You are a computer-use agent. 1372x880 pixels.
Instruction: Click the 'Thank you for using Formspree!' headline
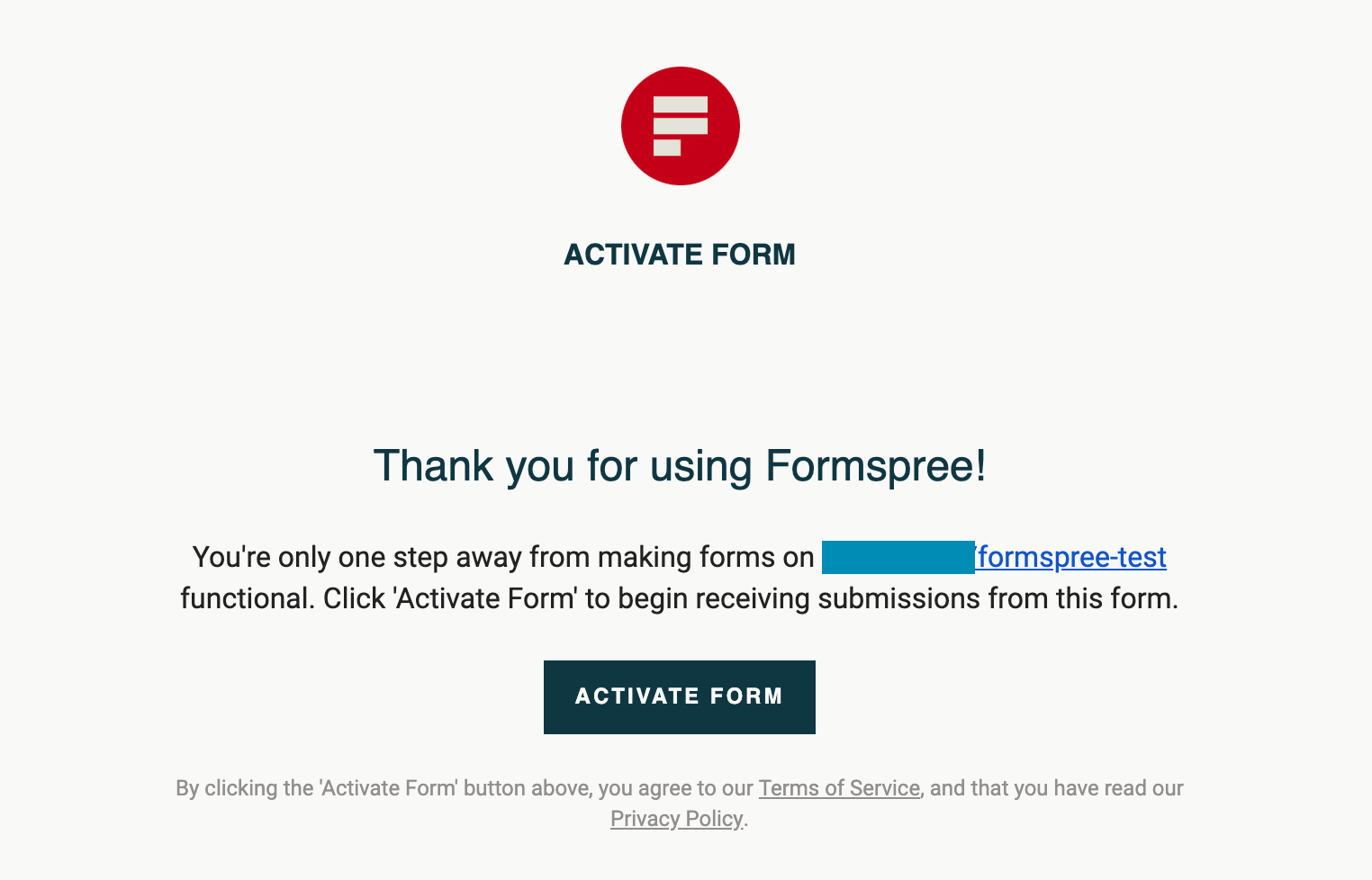click(680, 466)
